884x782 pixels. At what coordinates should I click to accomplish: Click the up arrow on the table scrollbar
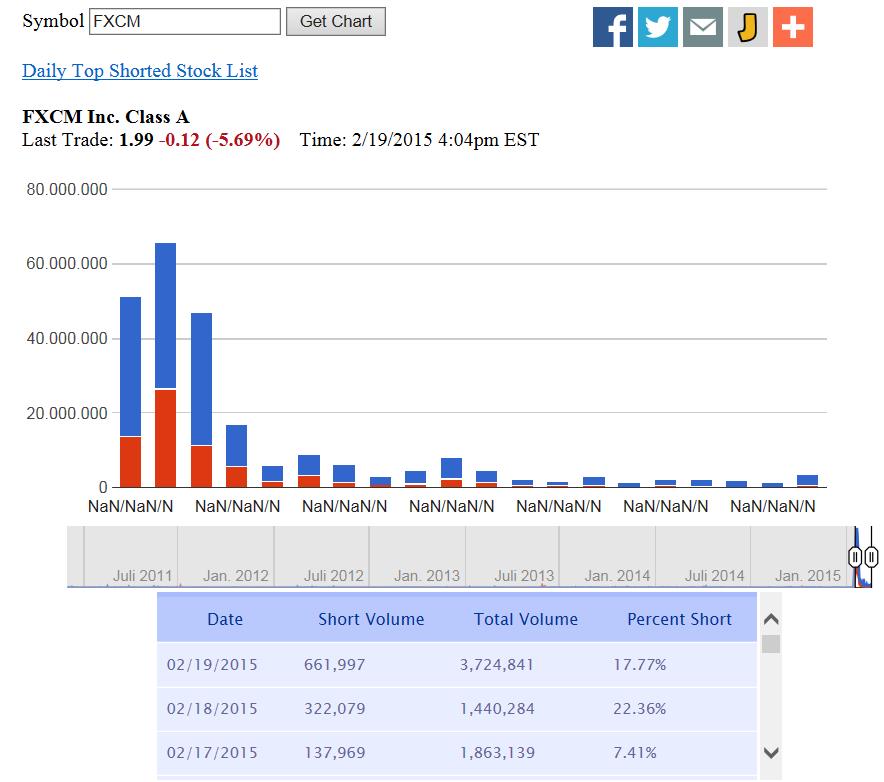point(771,618)
